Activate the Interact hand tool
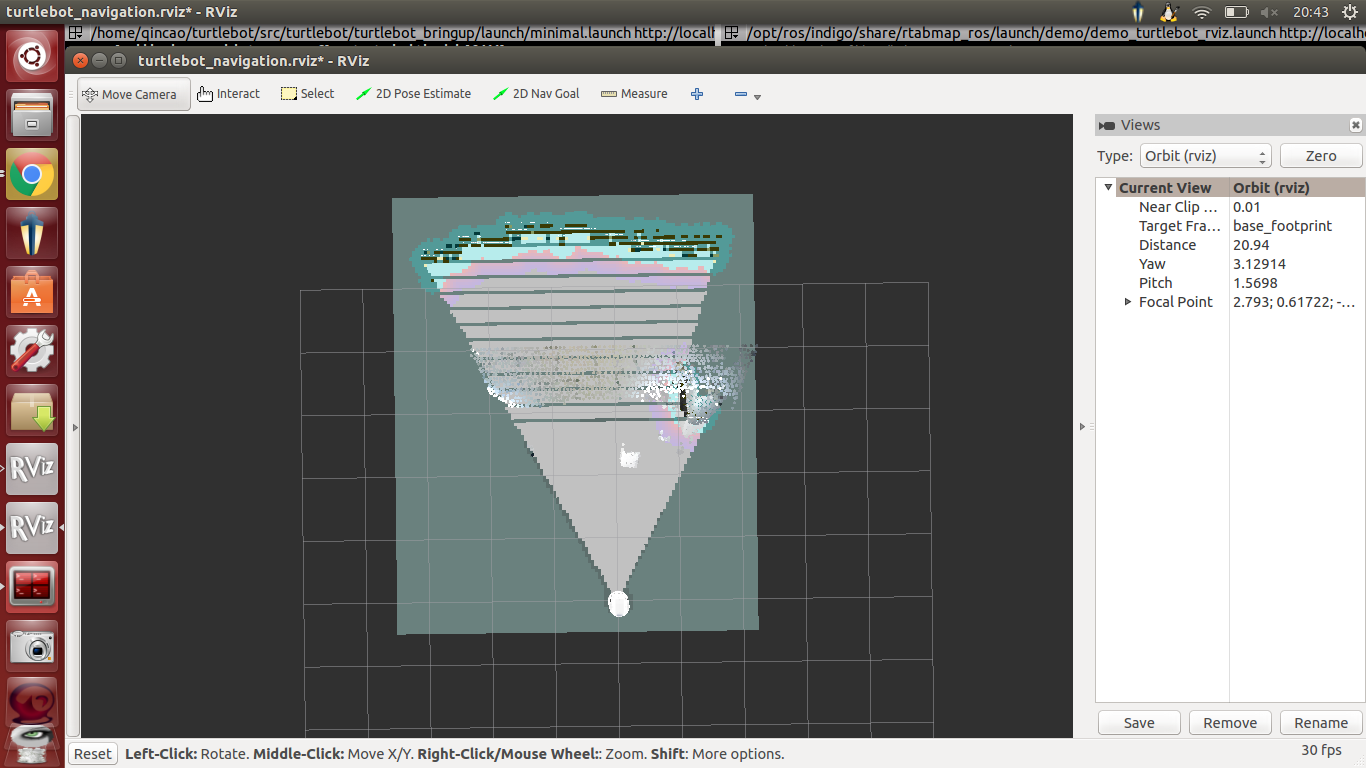This screenshot has height=768, width=1366. point(228,94)
